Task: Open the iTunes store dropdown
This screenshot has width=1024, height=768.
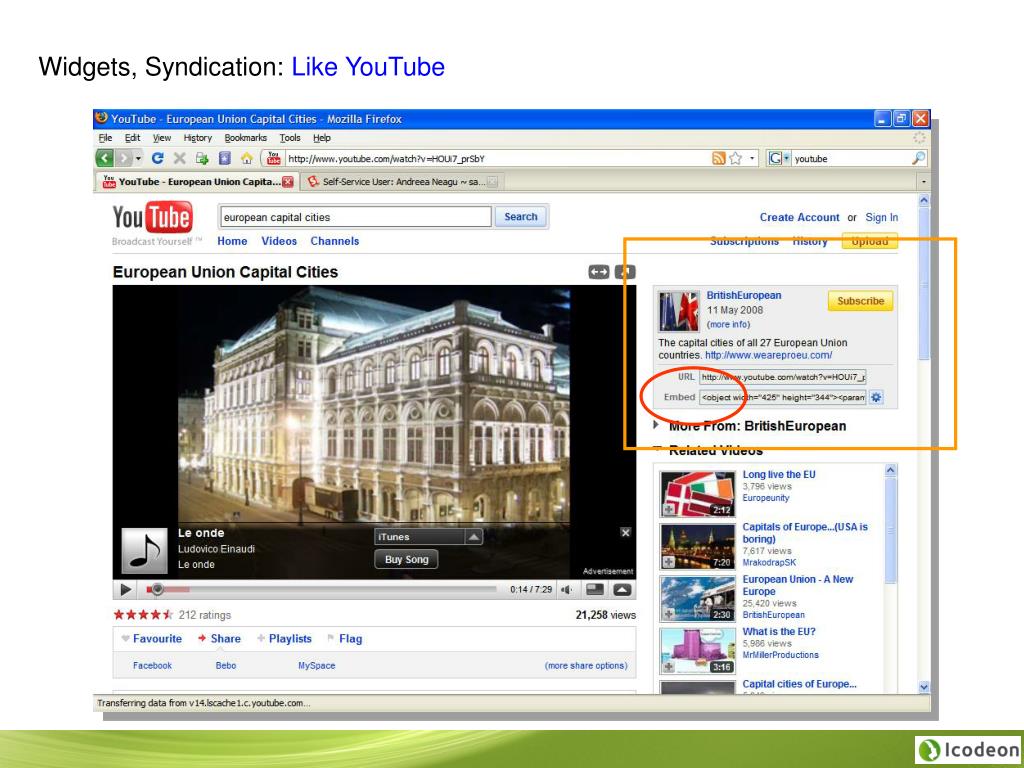Action: (x=428, y=537)
